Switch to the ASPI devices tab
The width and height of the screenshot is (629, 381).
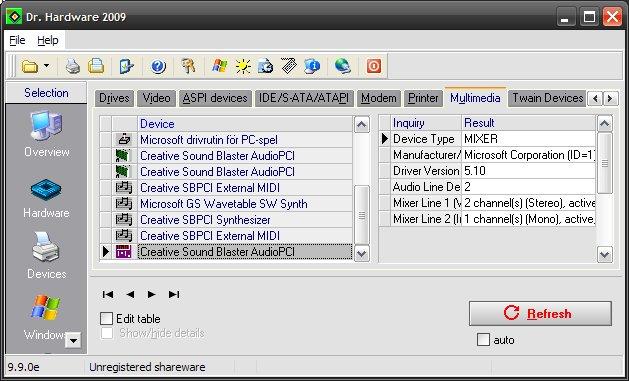215,98
